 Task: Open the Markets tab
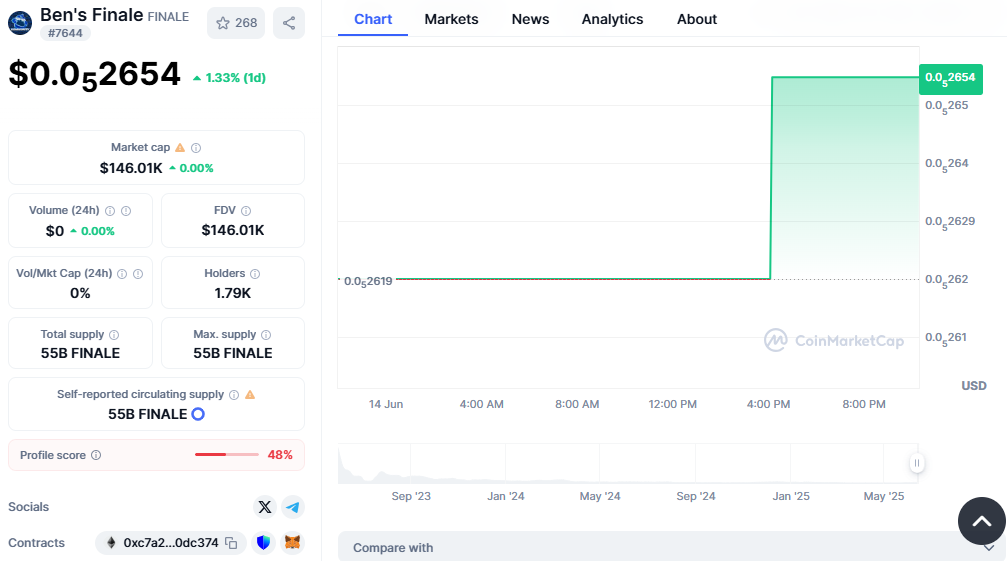(x=451, y=19)
